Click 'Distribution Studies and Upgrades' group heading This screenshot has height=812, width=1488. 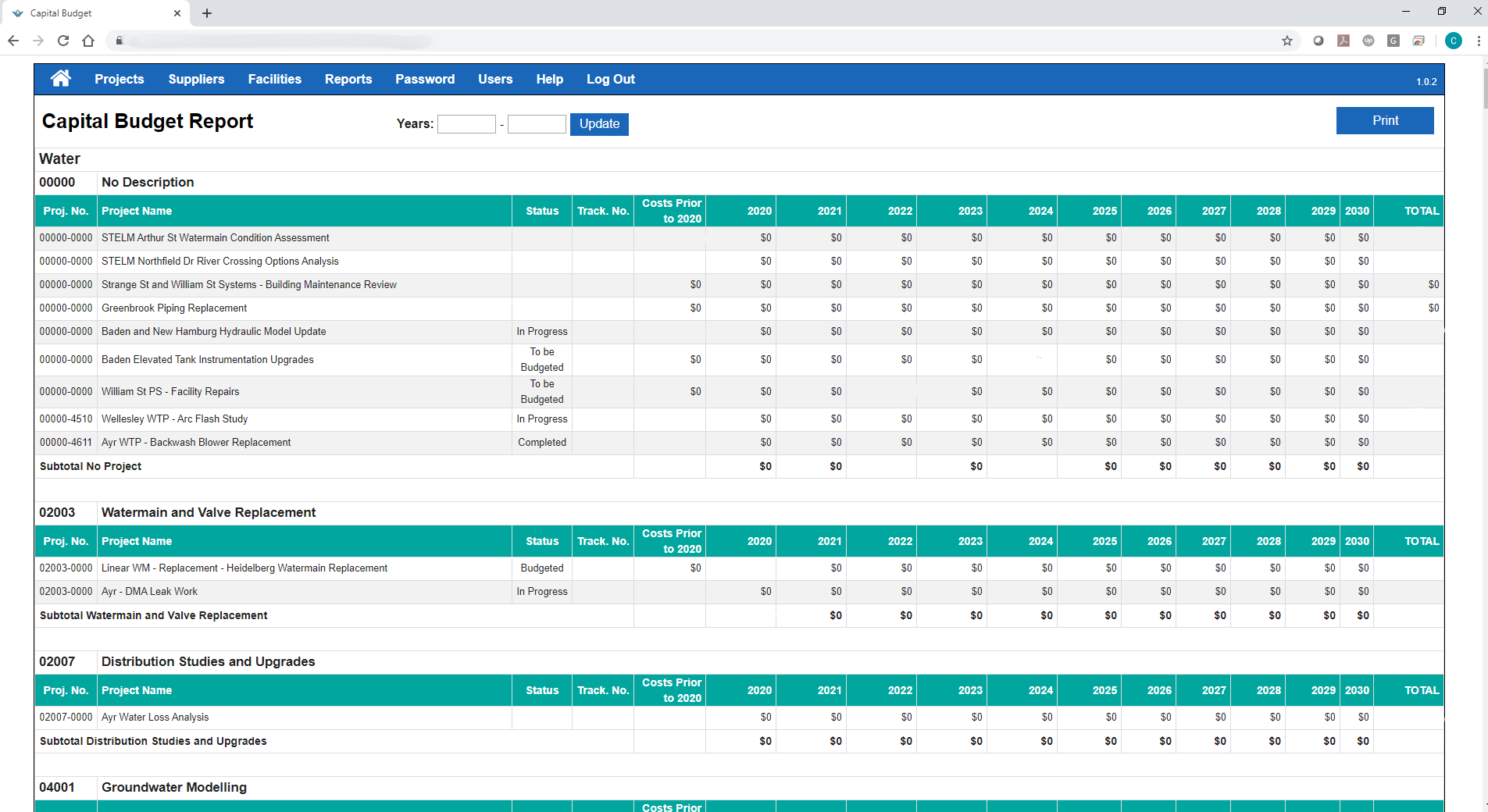click(209, 662)
